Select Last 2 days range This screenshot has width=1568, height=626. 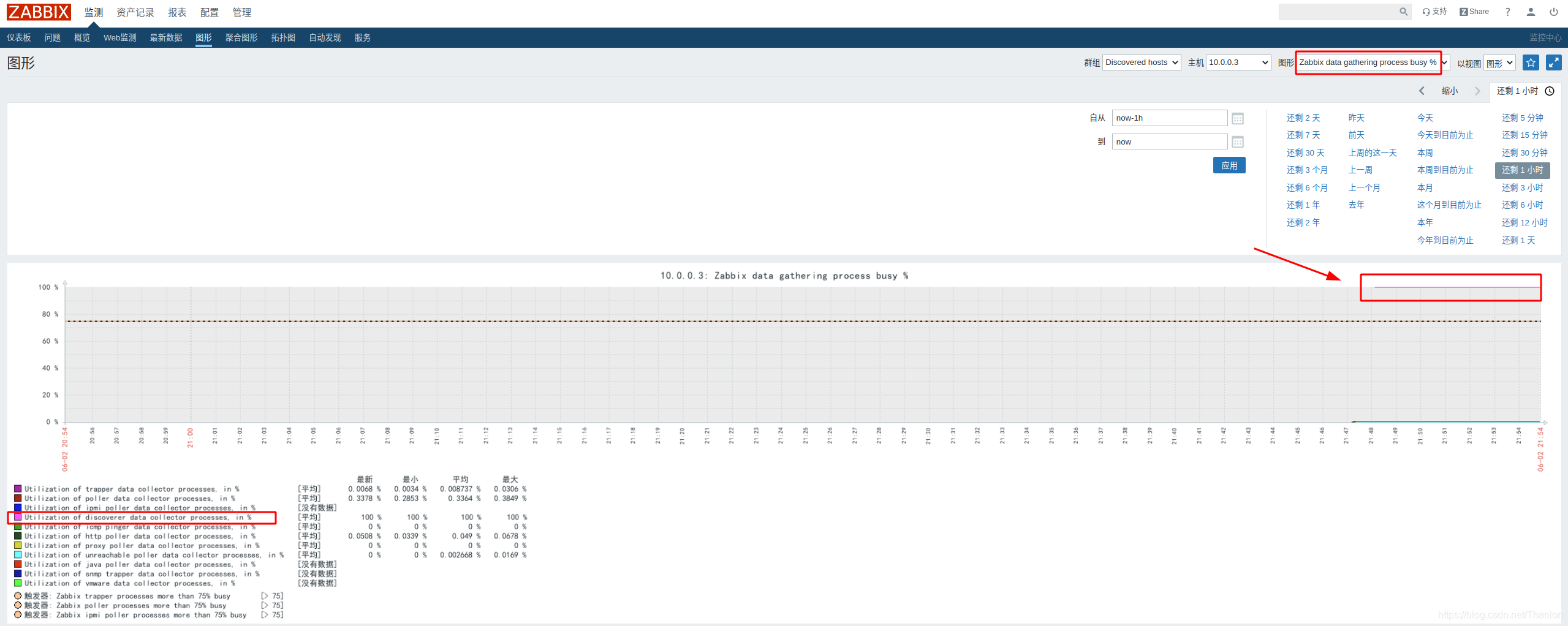pyautogui.click(x=1303, y=118)
